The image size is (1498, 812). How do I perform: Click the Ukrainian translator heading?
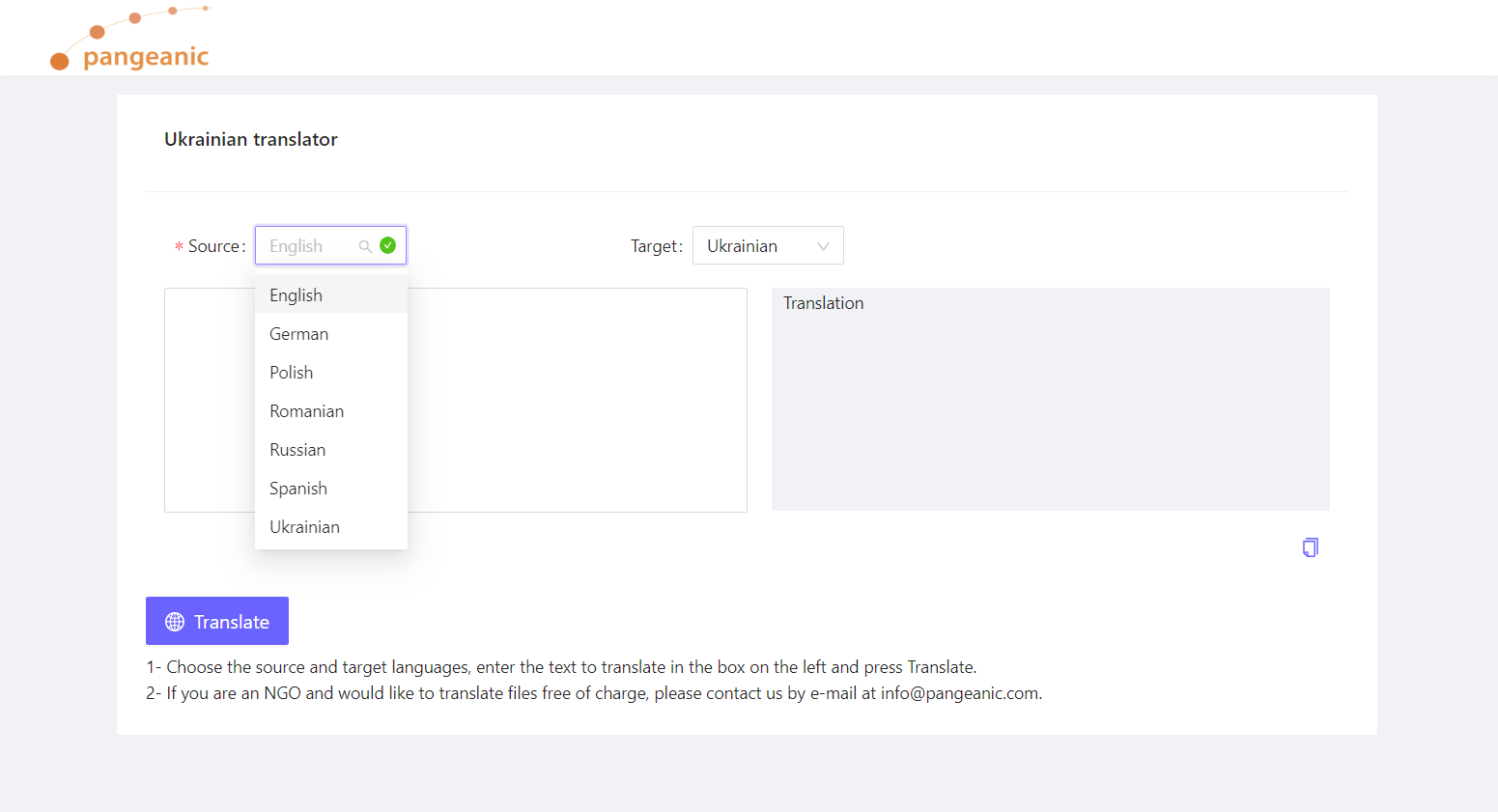251,139
